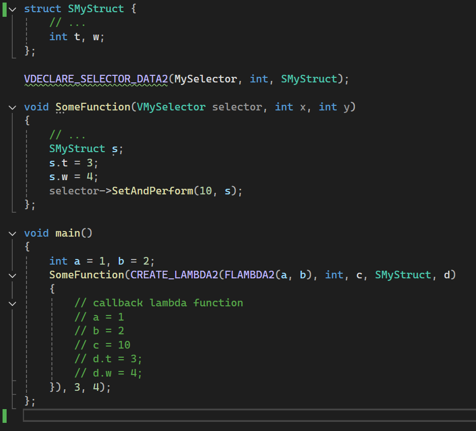This screenshot has width=476, height=431.
Task: Click the empty editor line at bottom
Action: (x=249, y=415)
